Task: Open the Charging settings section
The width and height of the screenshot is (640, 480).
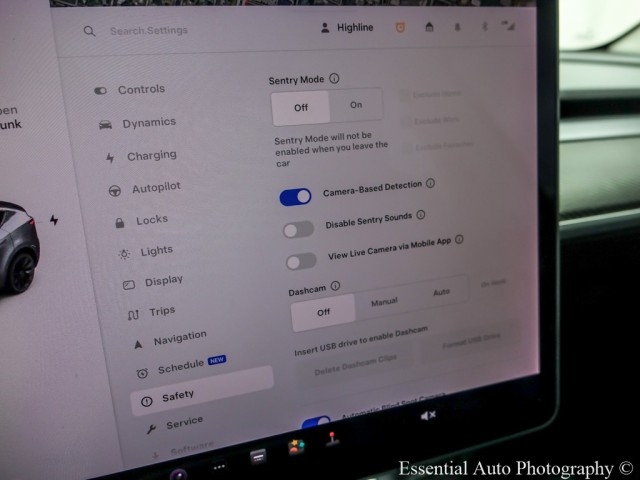Action: pyautogui.click(x=150, y=156)
